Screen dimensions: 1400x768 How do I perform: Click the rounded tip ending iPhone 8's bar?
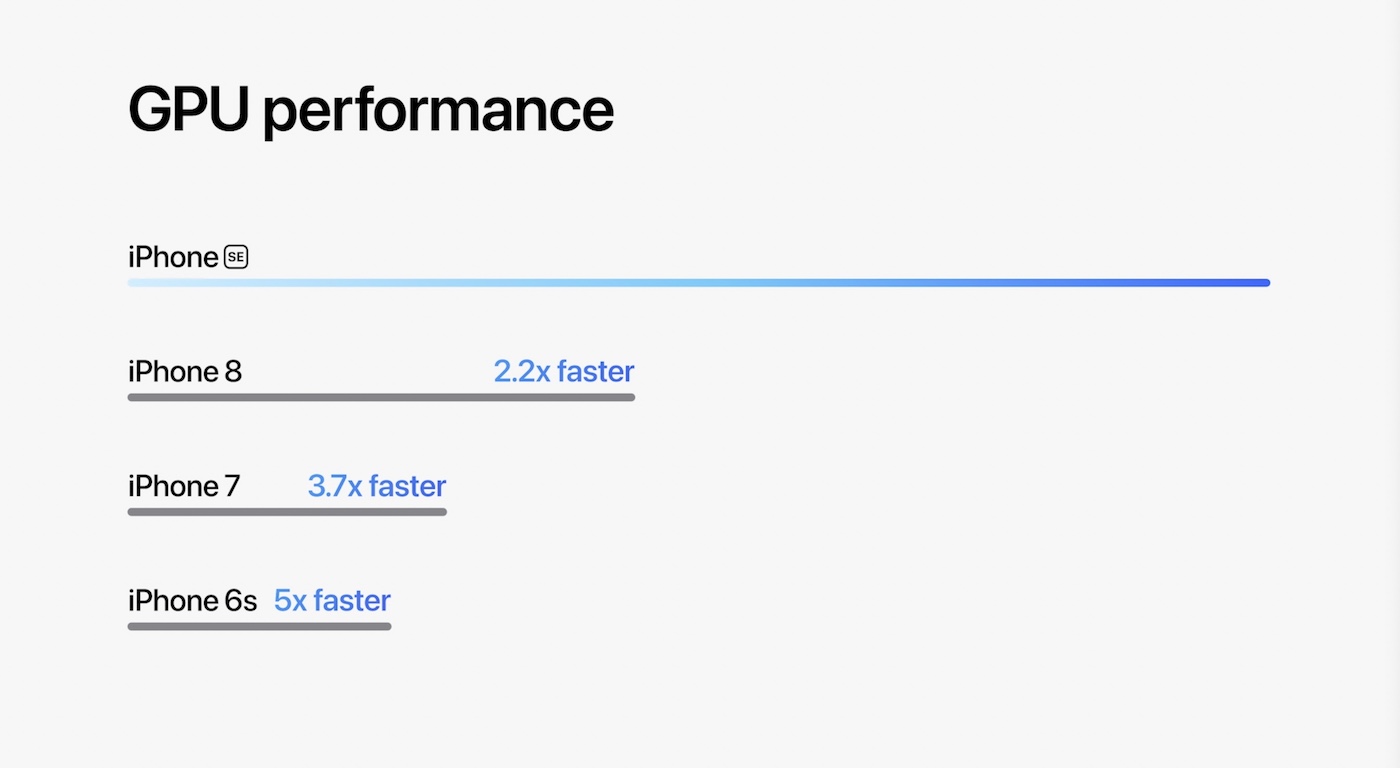pyautogui.click(x=631, y=397)
